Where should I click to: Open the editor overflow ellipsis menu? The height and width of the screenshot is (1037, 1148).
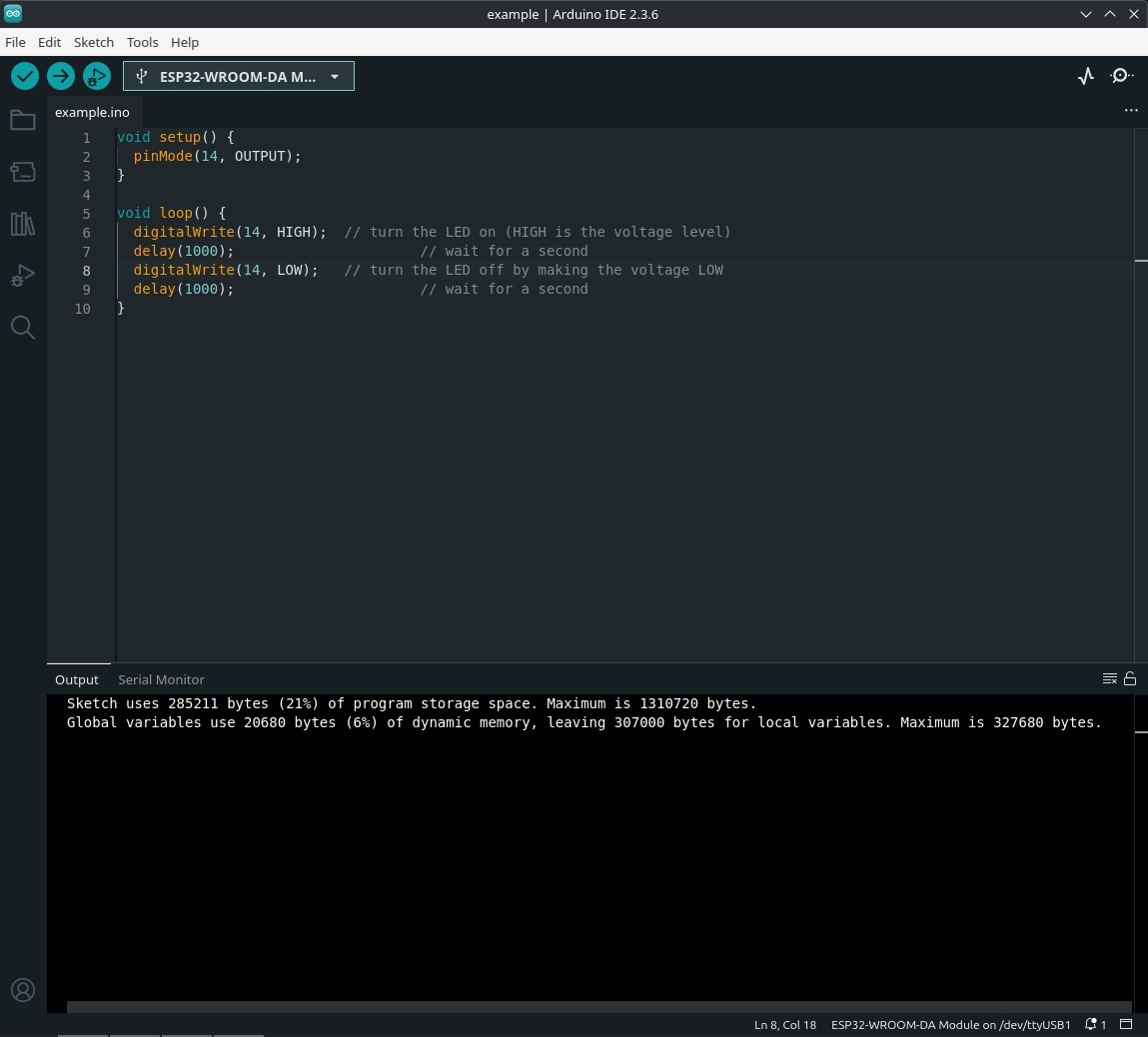1131,110
